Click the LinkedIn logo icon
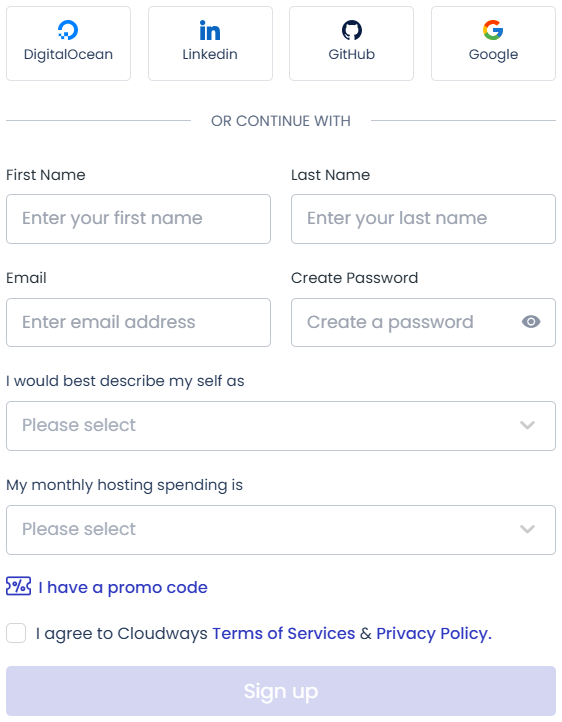The width and height of the screenshot is (562, 722). tap(210, 31)
